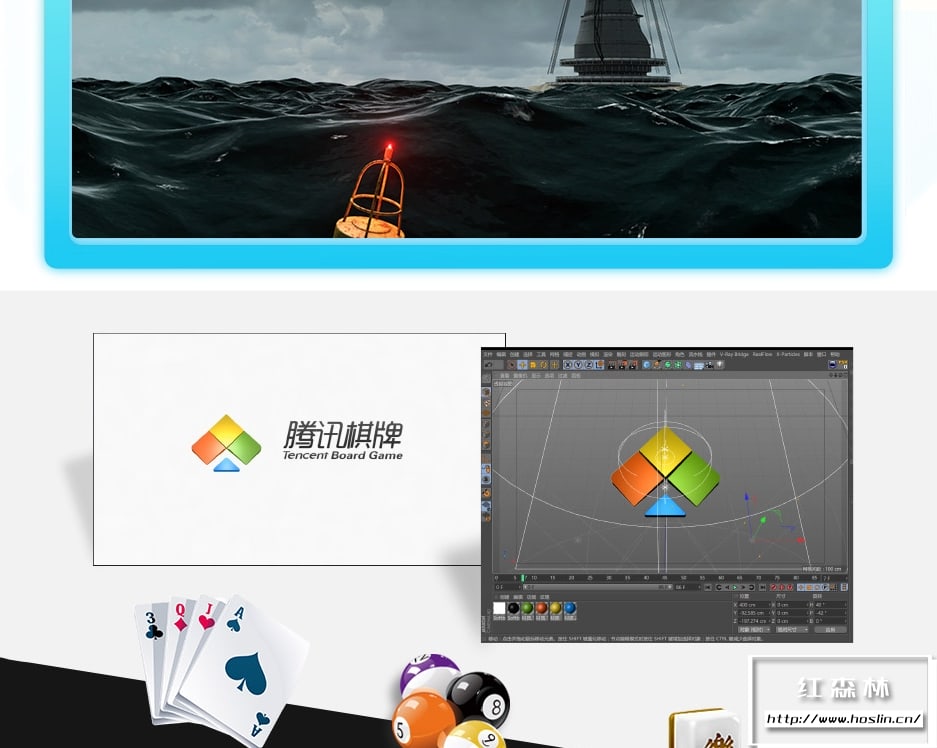Open viewport 过滤 (Filter) menu
Screen dimensions: 937x748
[562, 376]
